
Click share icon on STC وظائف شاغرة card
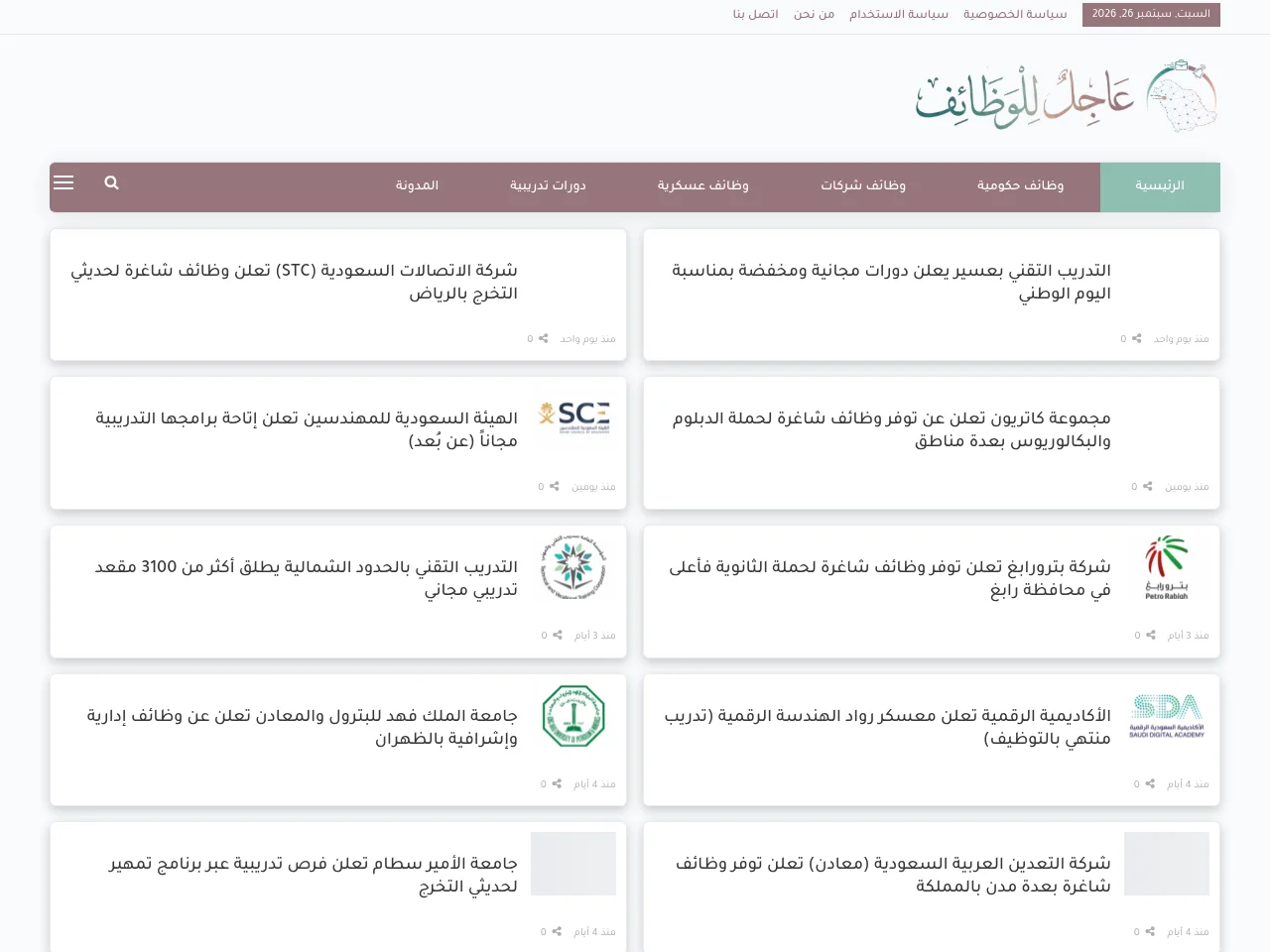(x=544, y=338)
